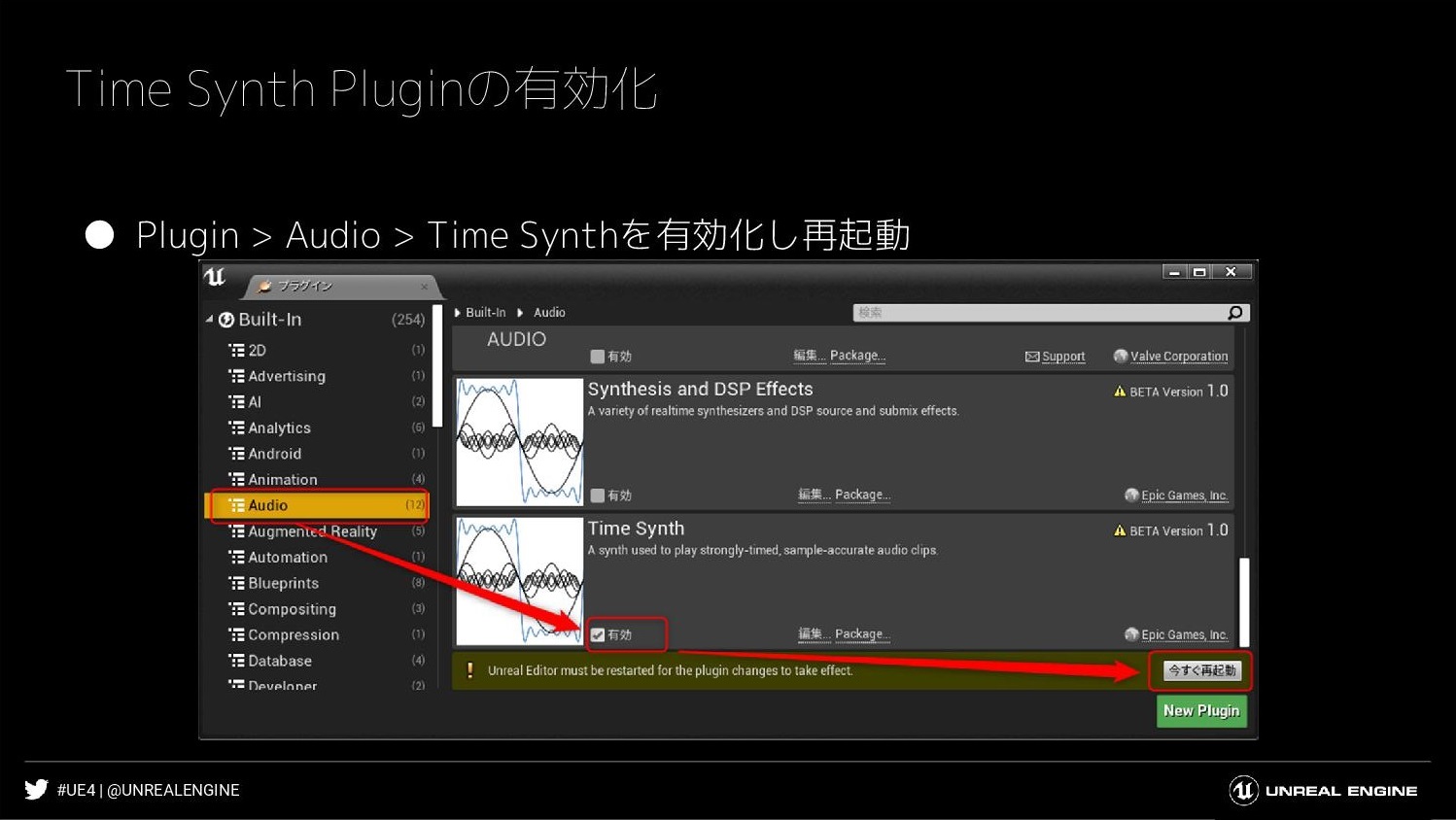Package the Synthesis and DSP Effects plugin
The height and width of the screenshot is (820, 1456).
(x=862, y=495)
